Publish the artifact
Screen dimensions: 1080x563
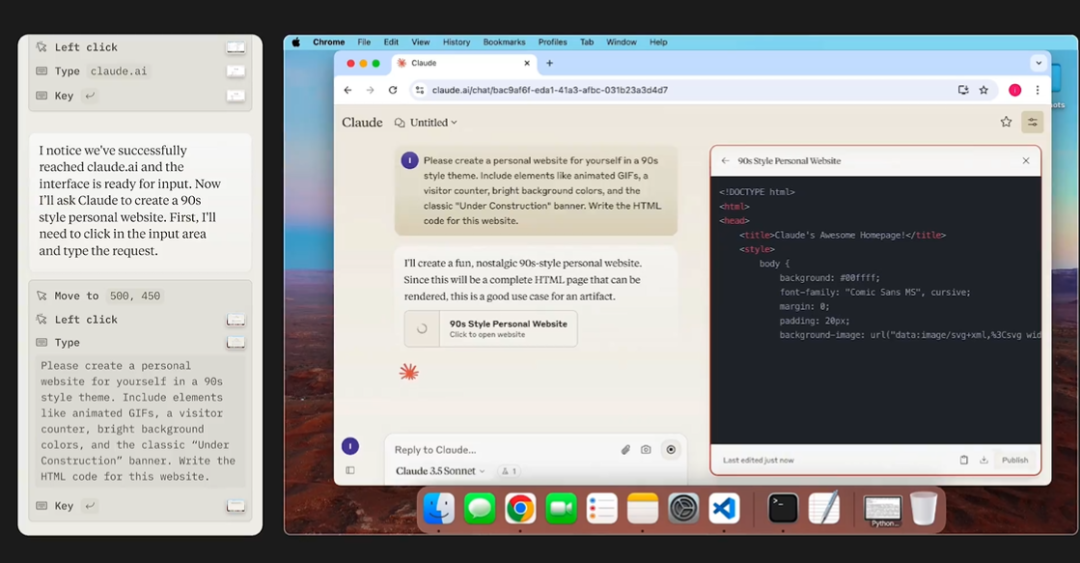tap(1015, 460)
